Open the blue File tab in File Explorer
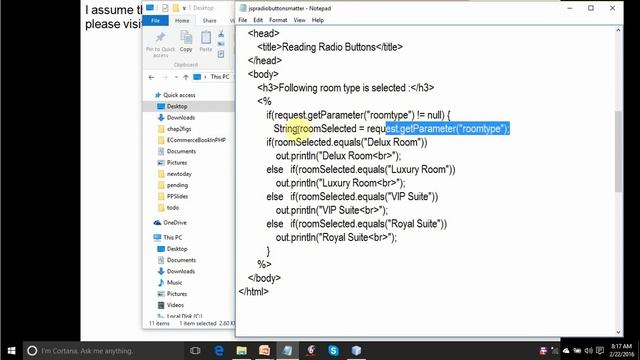Image resolution: width=640 pixels, height=360 pixels. (156, 20)
